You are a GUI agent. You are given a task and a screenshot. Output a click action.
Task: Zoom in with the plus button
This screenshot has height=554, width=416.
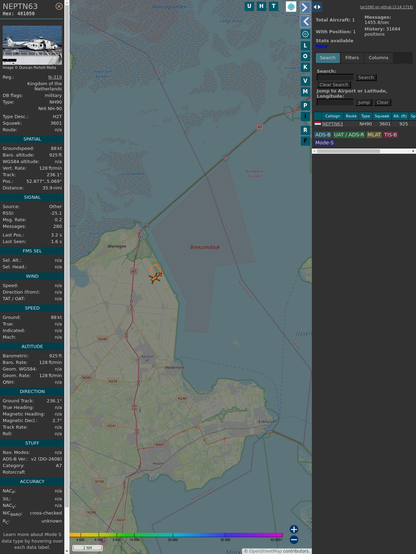[294, 529]
